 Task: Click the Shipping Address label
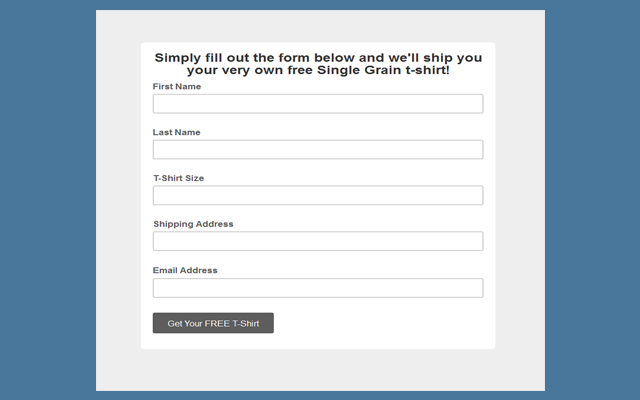[x=193, y=224]
